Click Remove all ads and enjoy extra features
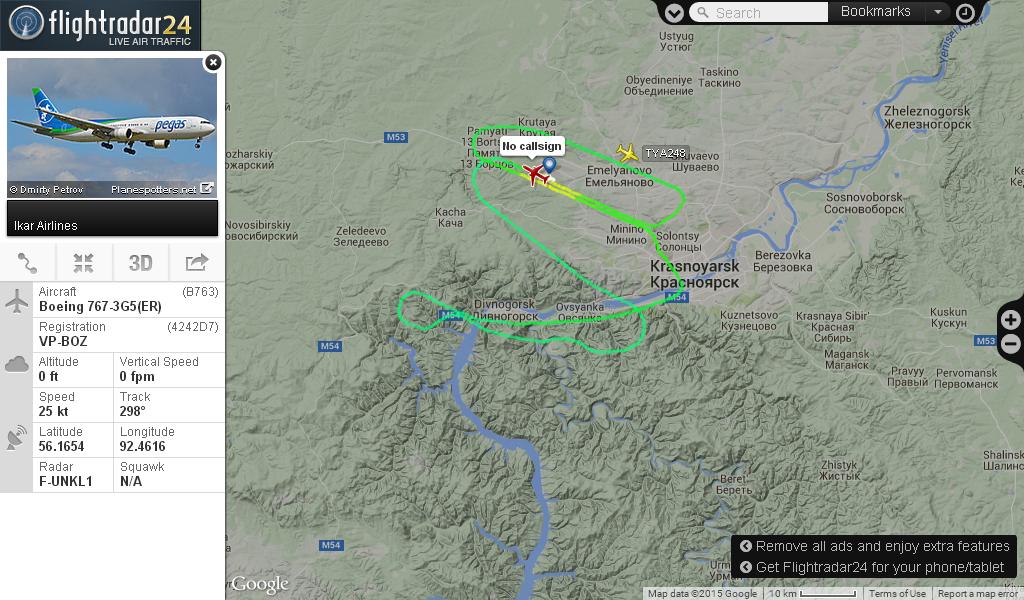This screenshot has width=1024, height=600. pyautogui.click(x=875, y=546)
